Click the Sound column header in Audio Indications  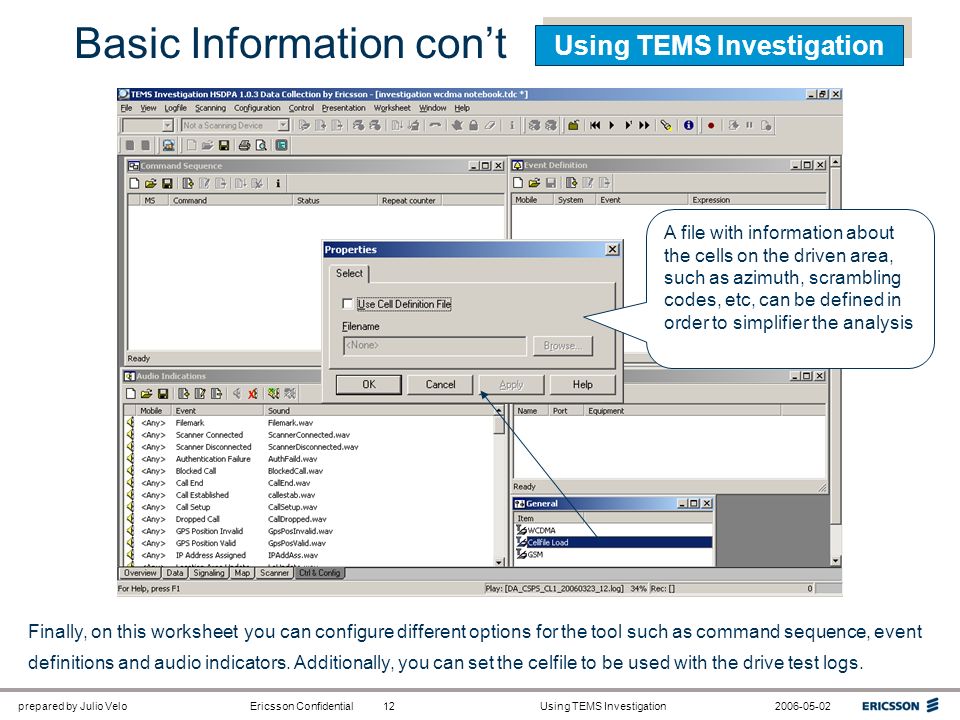coord(378,411)
